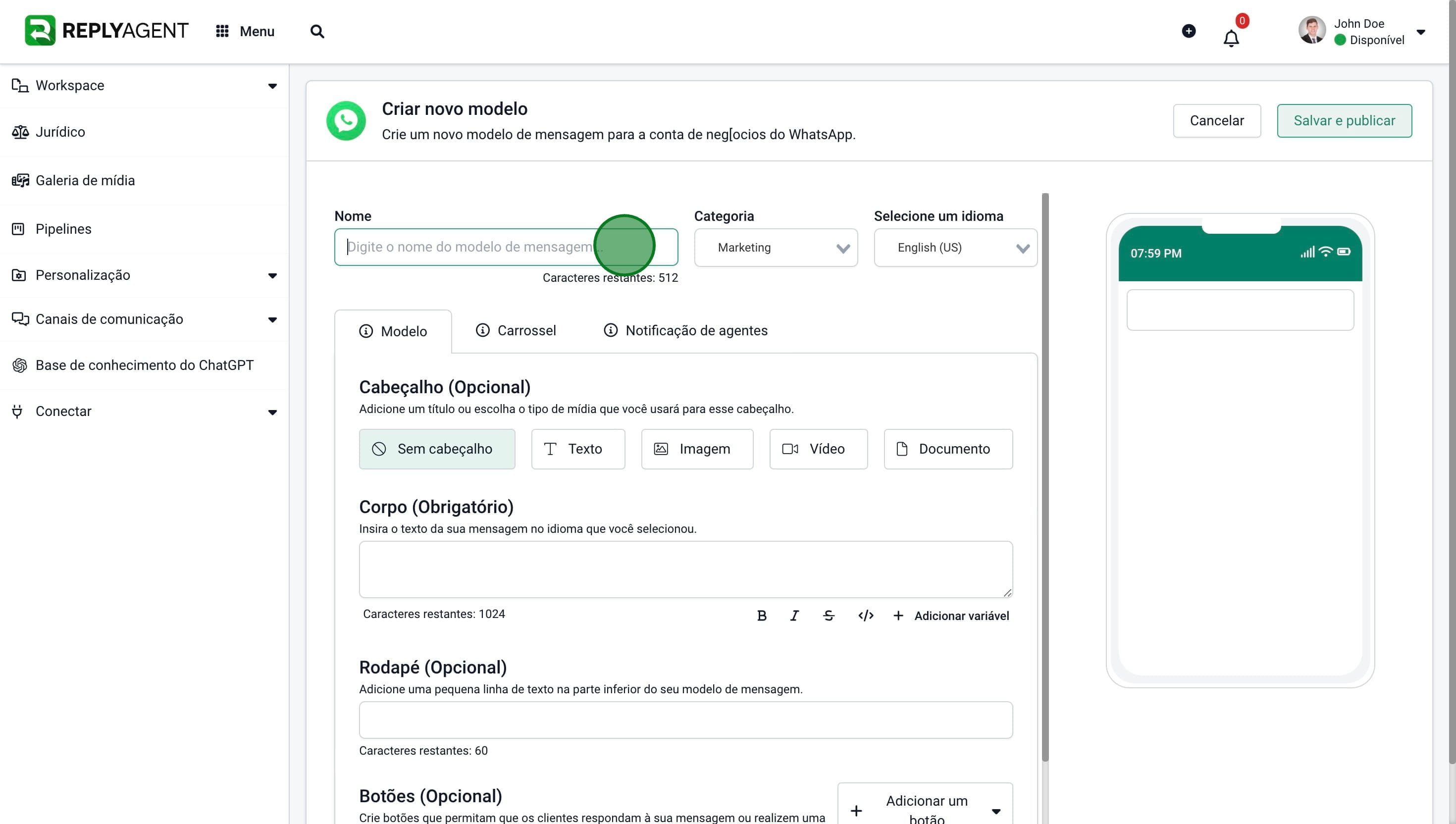Open Galeria de mídia sidebar item
Image resolution: width=1456 pixels, height=824 pixels.
pyautogui.click(x=144, y=181)
